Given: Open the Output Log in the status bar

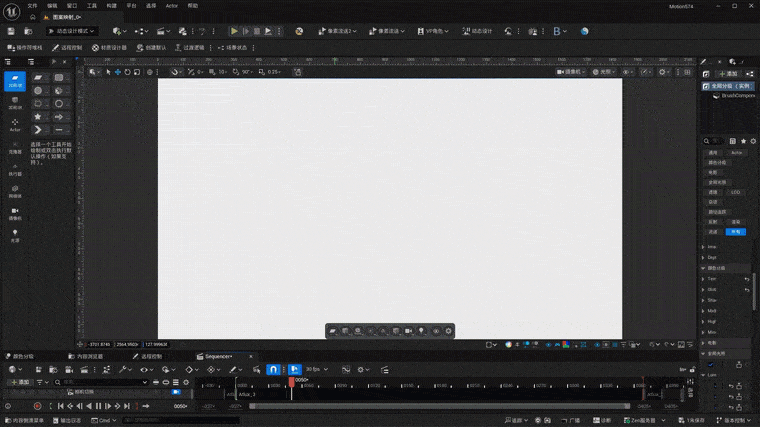Looking at the screenshot, I should coord(67,420).
